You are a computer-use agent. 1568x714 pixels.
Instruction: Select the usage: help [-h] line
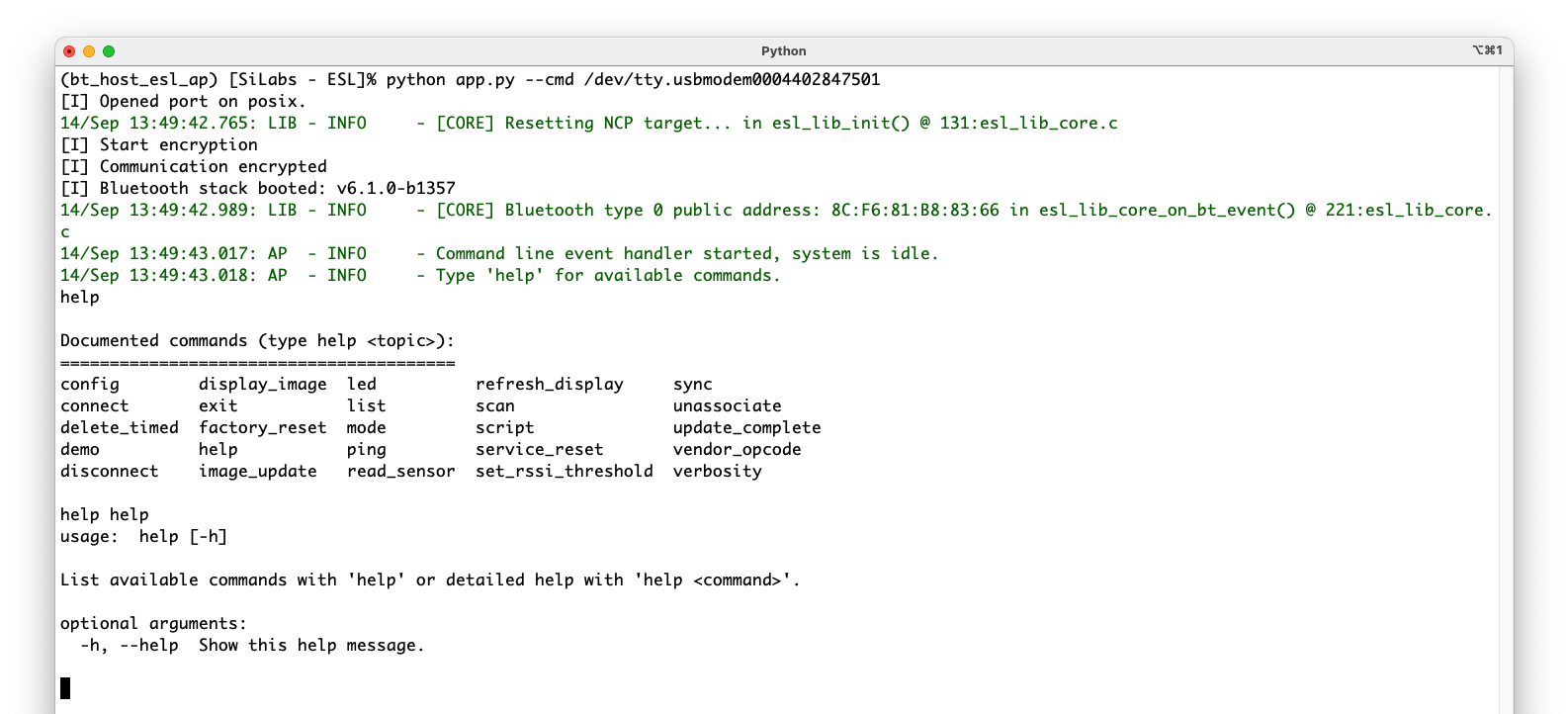pos(143,536)
